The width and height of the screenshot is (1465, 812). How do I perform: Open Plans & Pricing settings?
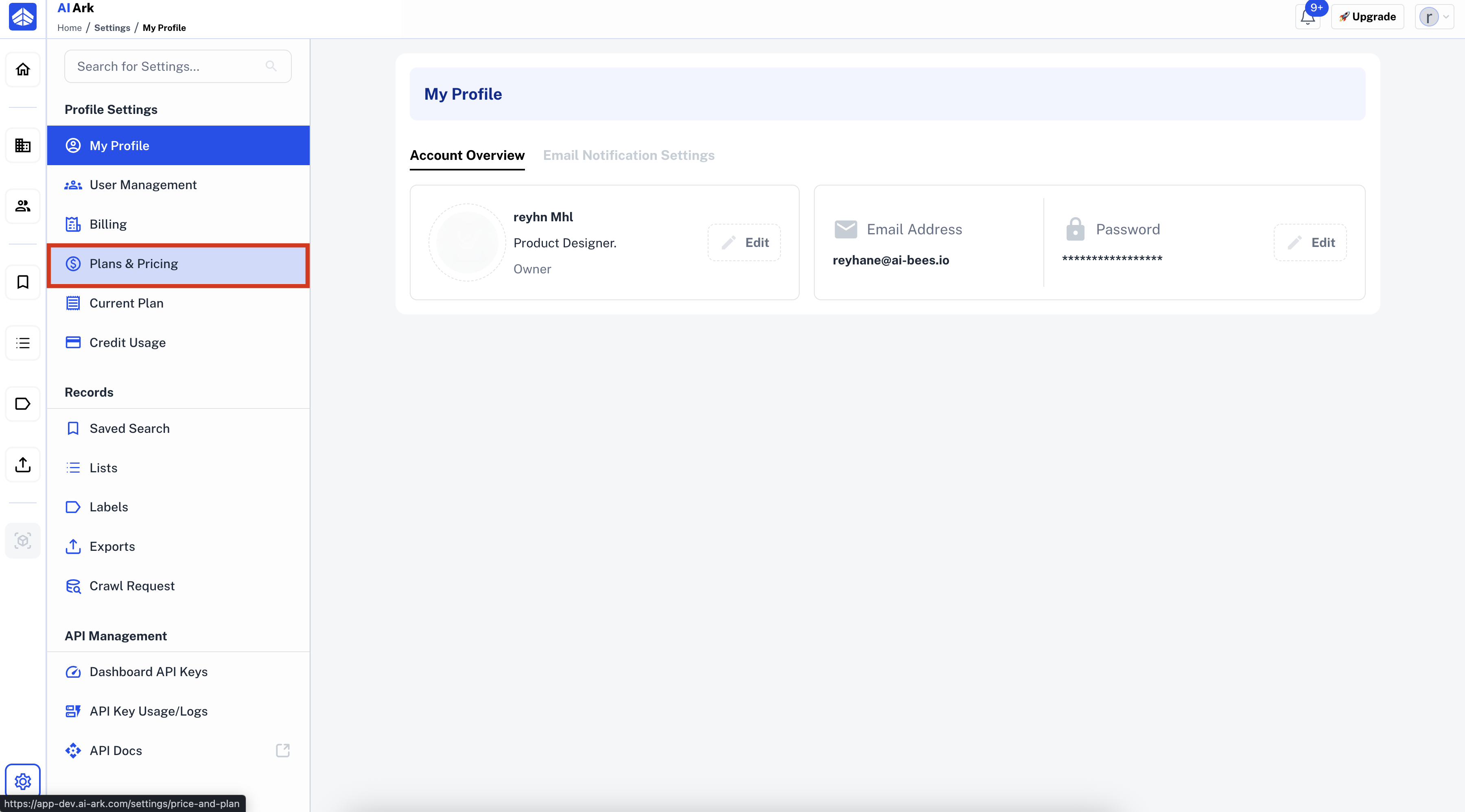tap(178, 264)
